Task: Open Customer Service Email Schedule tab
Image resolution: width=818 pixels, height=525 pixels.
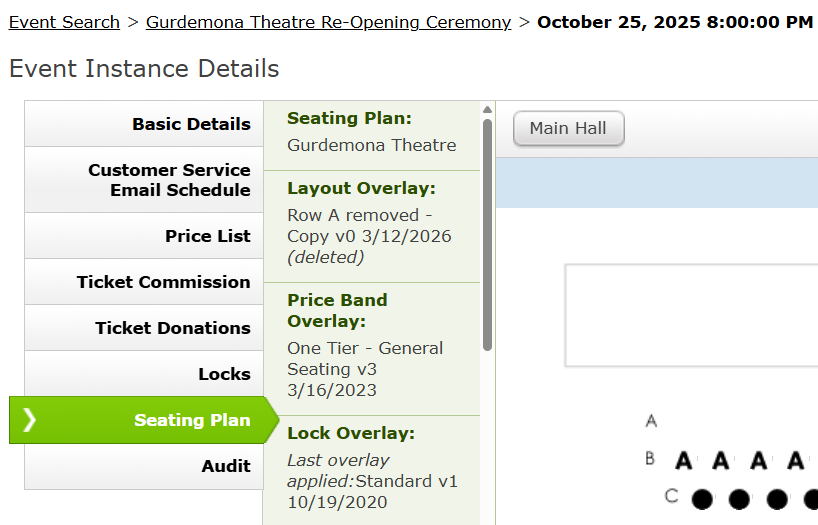Action: tap(144, 180)
